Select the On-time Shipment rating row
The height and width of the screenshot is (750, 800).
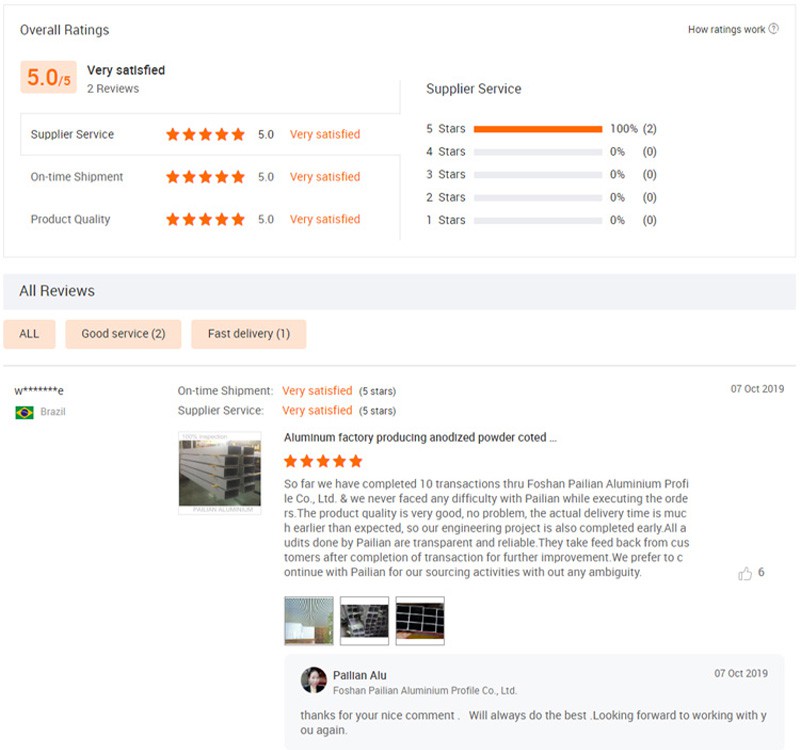(77, 177)
